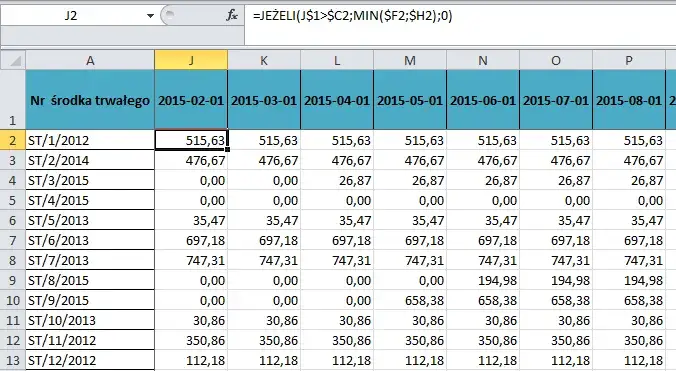Screen dimensions: 676x371
Task: Select cell ST/3/2015
Action: click(x=90, y=180)
